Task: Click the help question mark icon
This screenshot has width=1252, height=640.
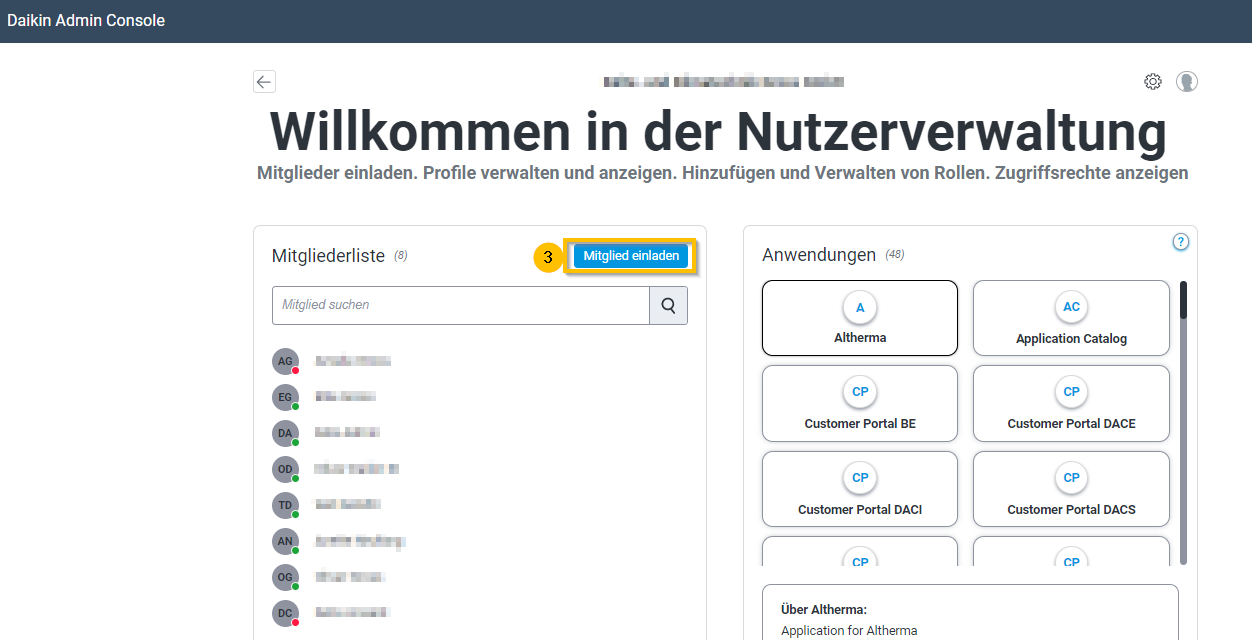Action: pyautogui.click(x=1181, y=242)
